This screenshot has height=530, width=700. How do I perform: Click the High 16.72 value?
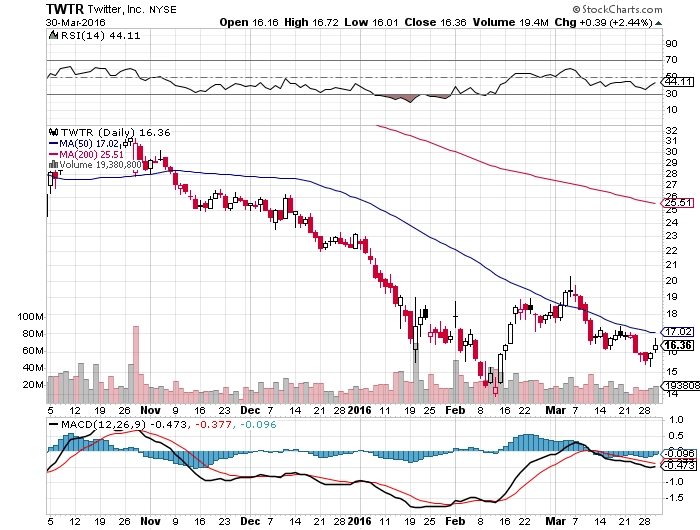point(311,22)
